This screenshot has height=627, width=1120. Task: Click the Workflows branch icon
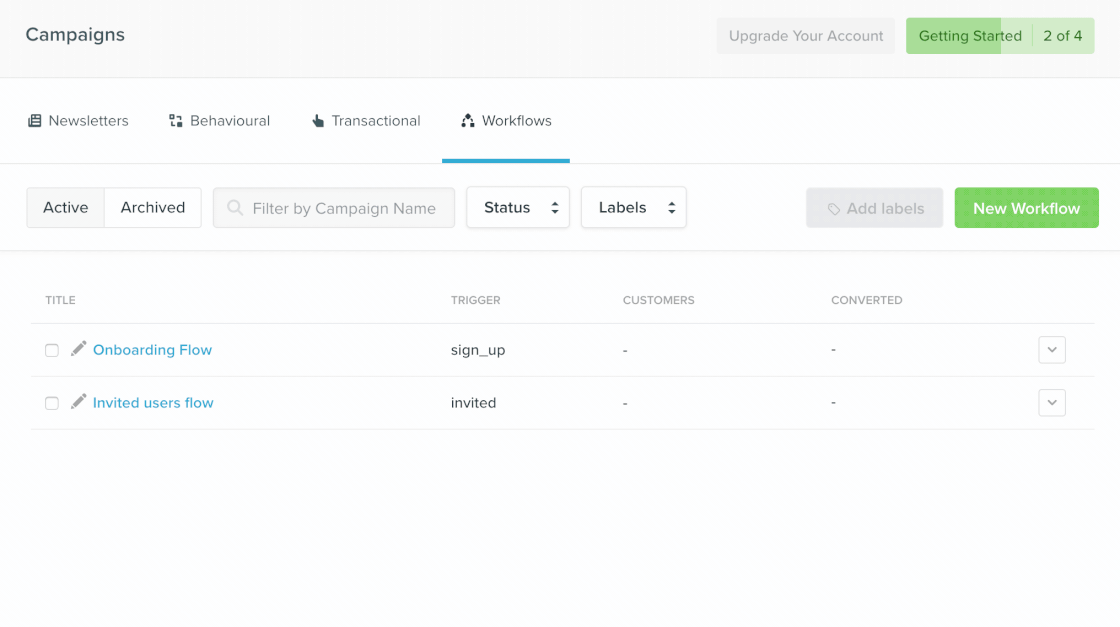click(x=466, y=120)
